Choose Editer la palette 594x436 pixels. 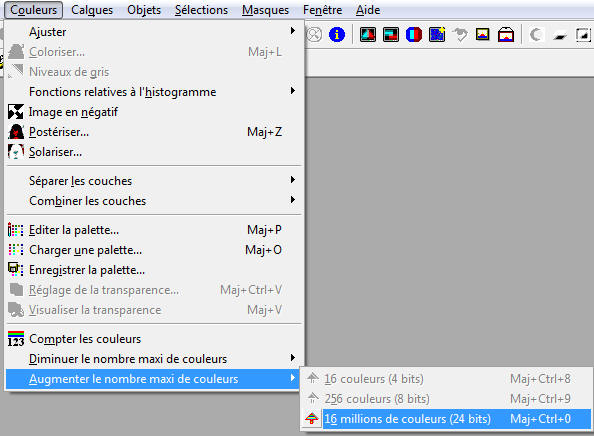coord(155,230)
